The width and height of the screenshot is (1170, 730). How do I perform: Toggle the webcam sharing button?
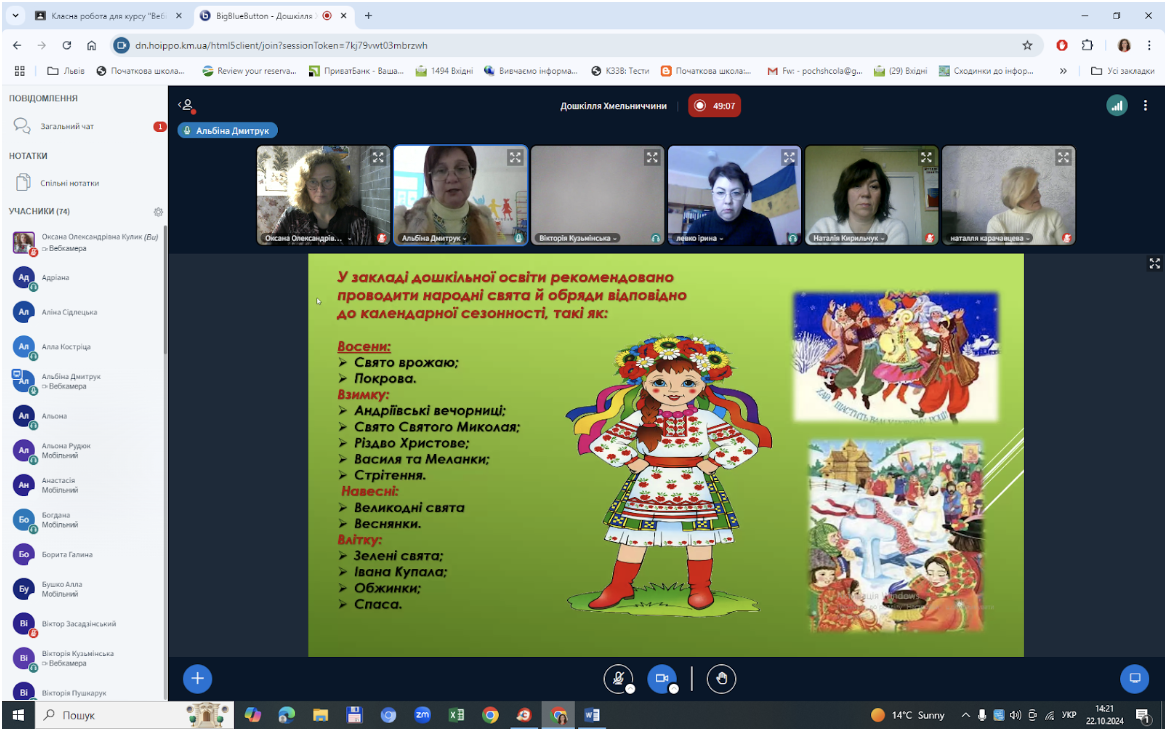coord(661,678)
